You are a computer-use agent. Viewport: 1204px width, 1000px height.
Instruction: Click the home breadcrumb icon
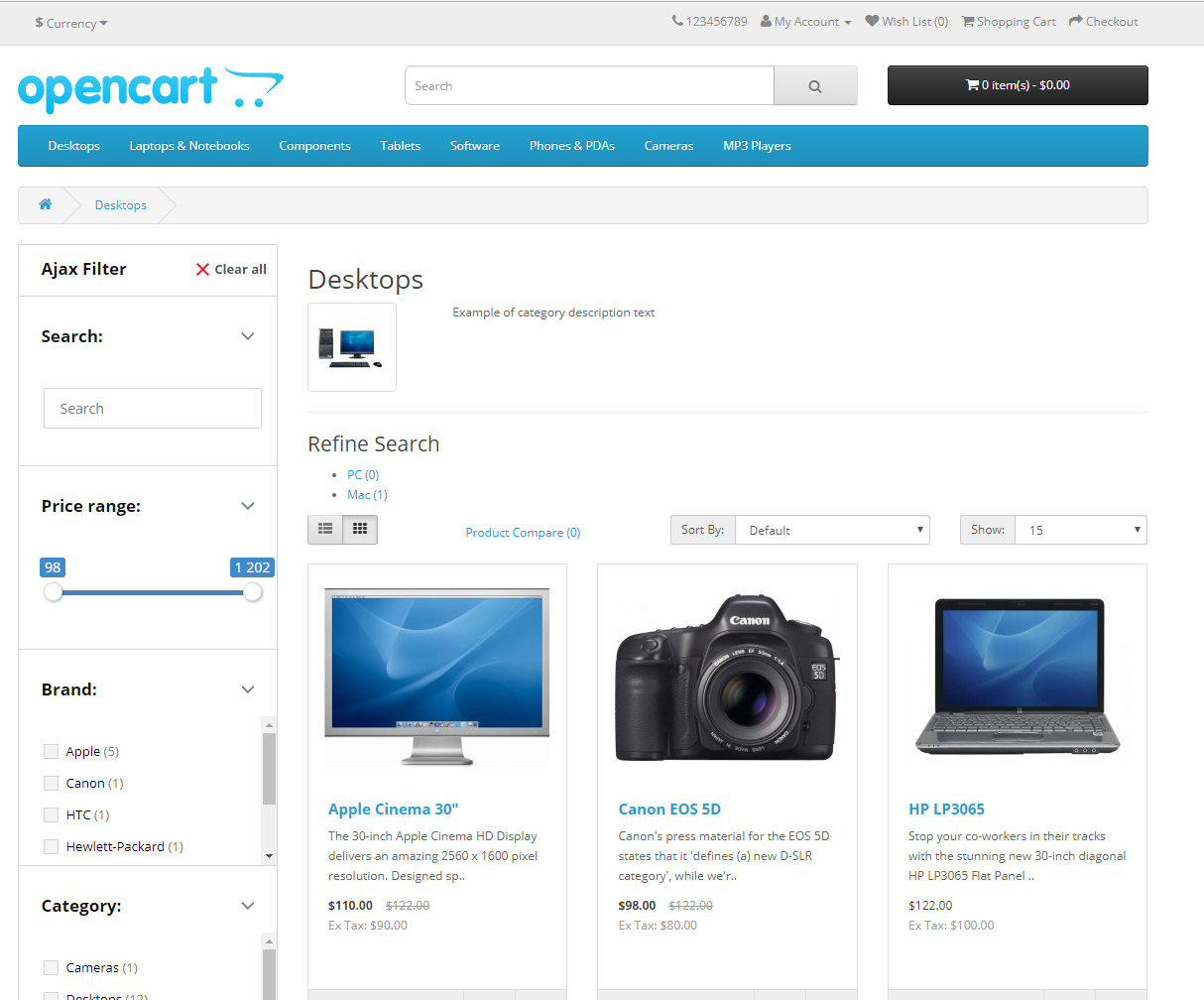pos(45,204)
